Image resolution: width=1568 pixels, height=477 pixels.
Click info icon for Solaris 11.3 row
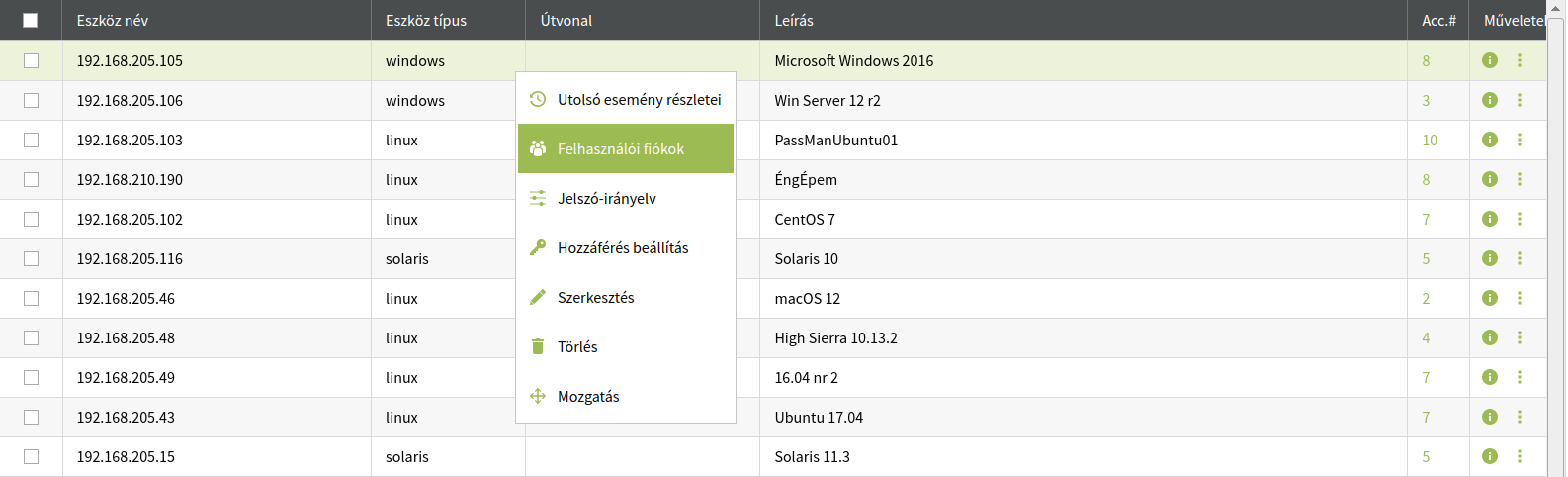(1490, 456)
